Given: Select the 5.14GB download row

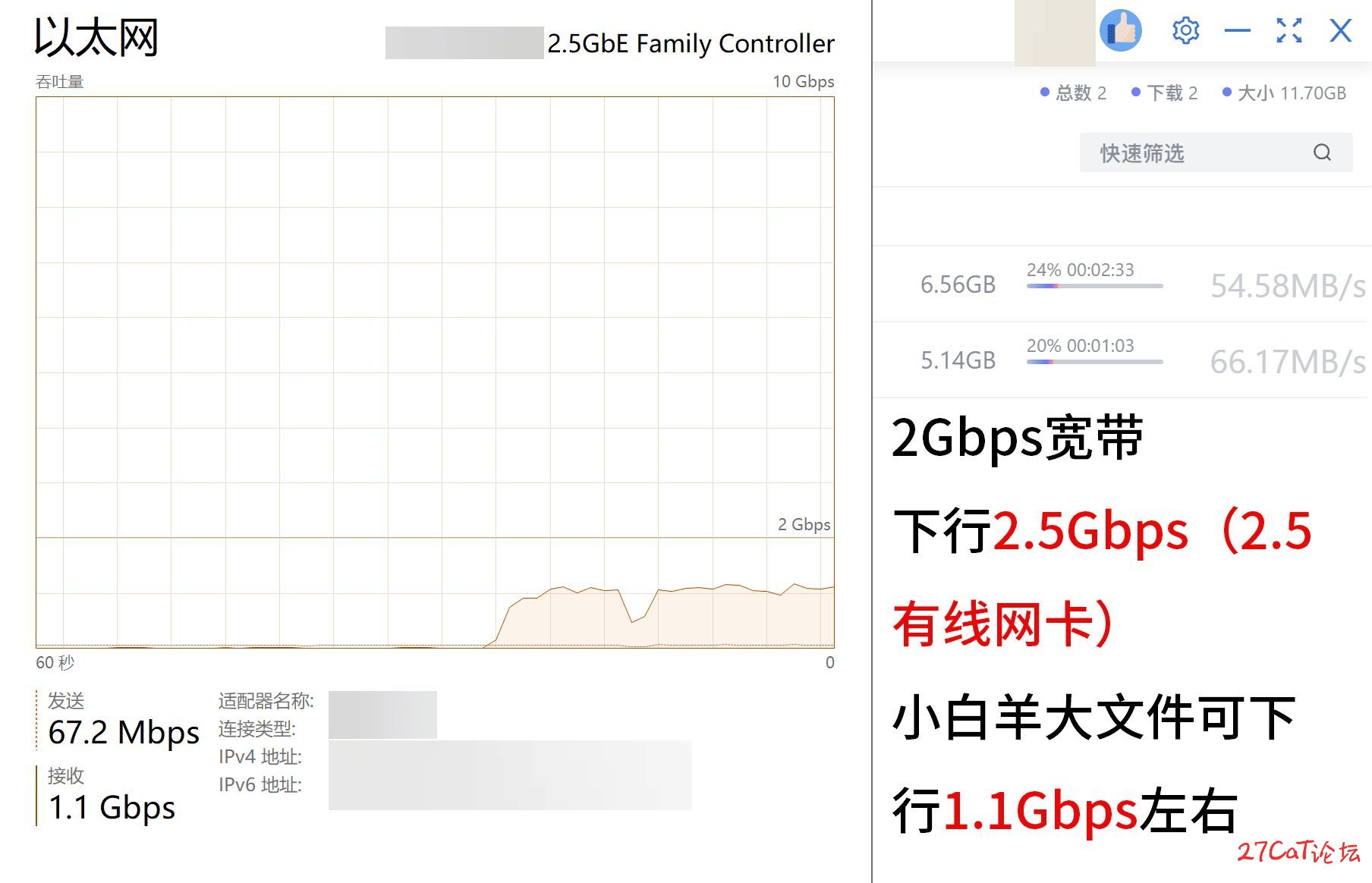Looking at the screenshot, I should 1122,360.
